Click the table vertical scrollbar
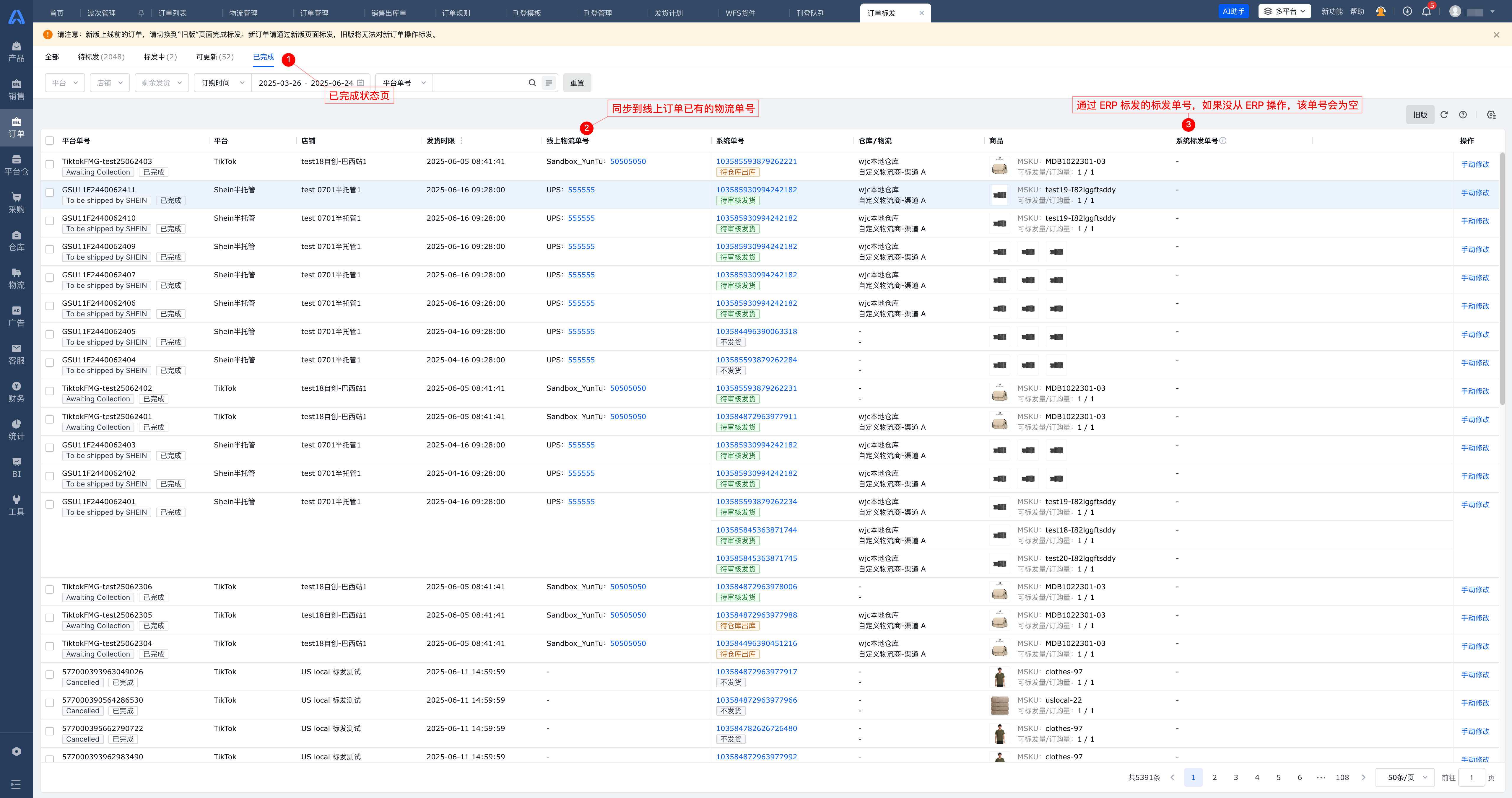Viewport: 1512px width, 798px height. click(1502, 279)
